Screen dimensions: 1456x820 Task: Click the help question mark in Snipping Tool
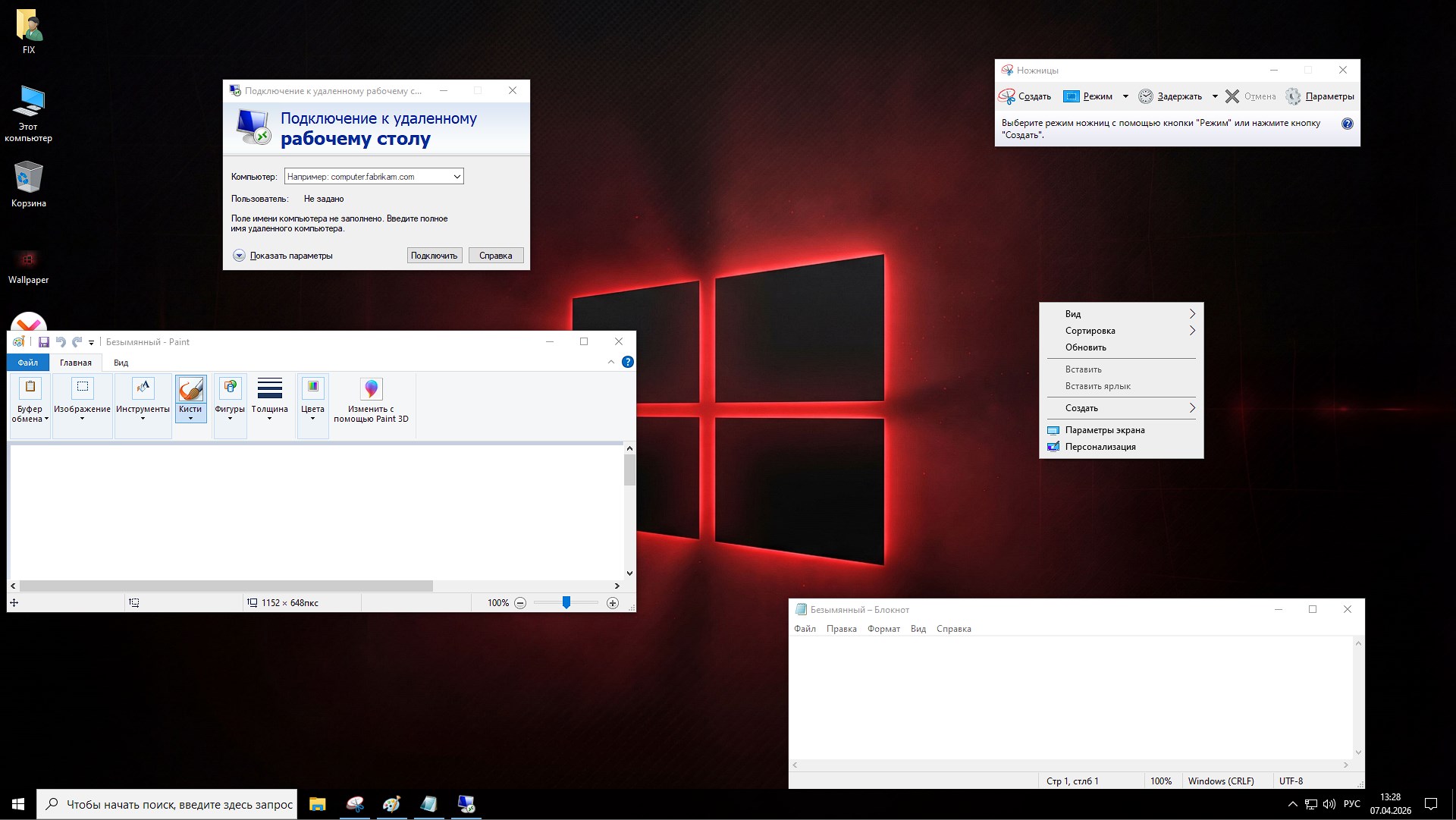pos(1348,123)
